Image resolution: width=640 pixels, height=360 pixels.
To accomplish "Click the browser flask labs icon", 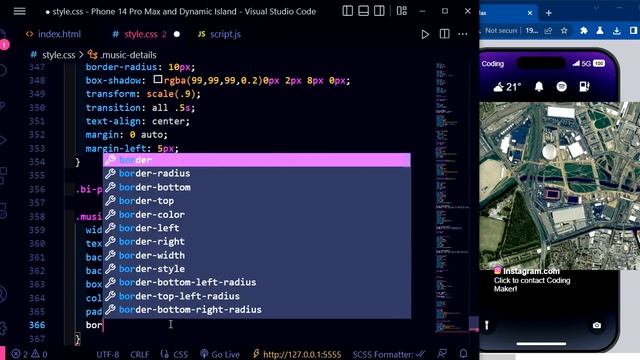I will coord(600,31).
